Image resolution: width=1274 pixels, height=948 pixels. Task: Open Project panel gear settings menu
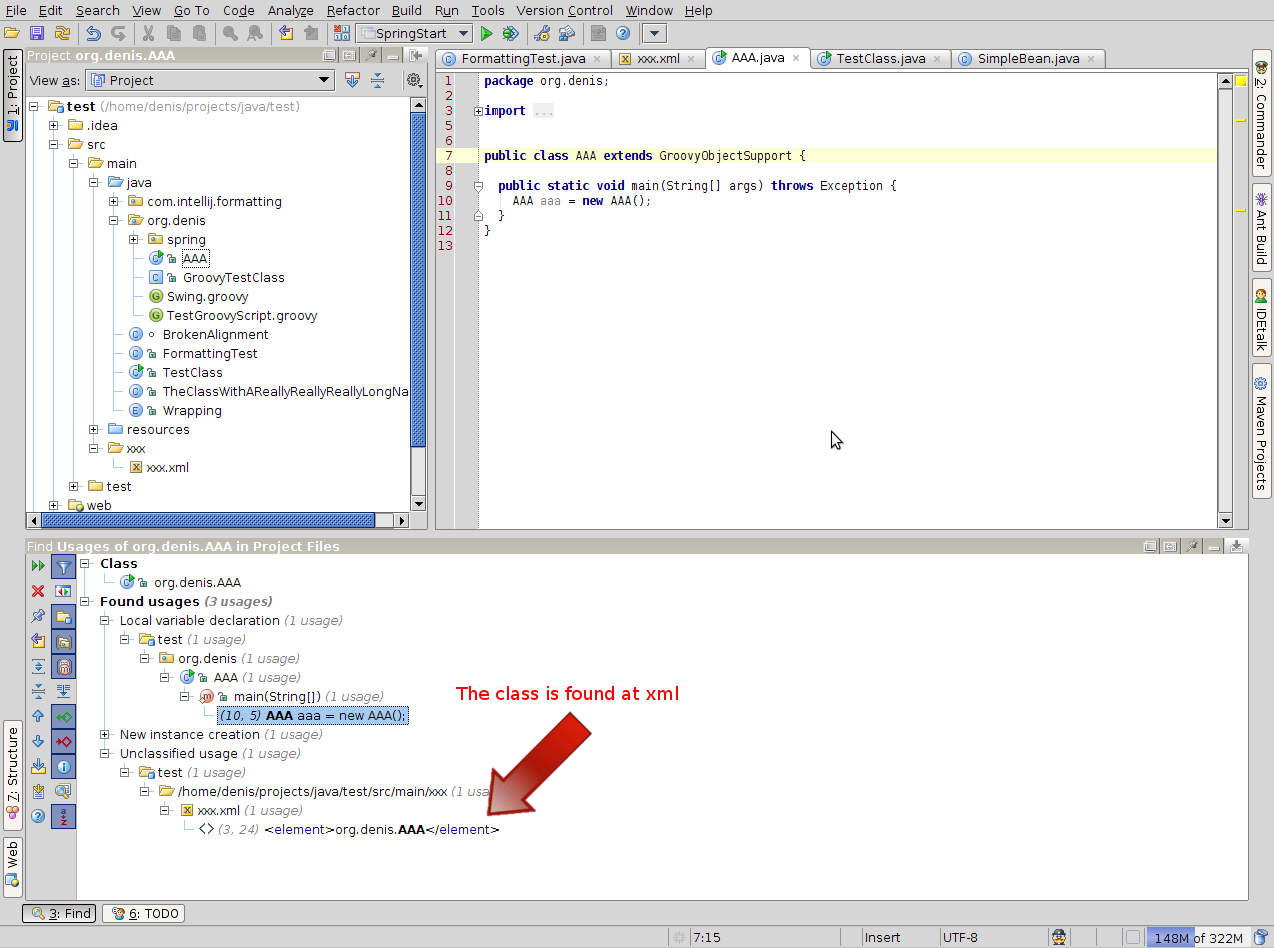point(413,80)
